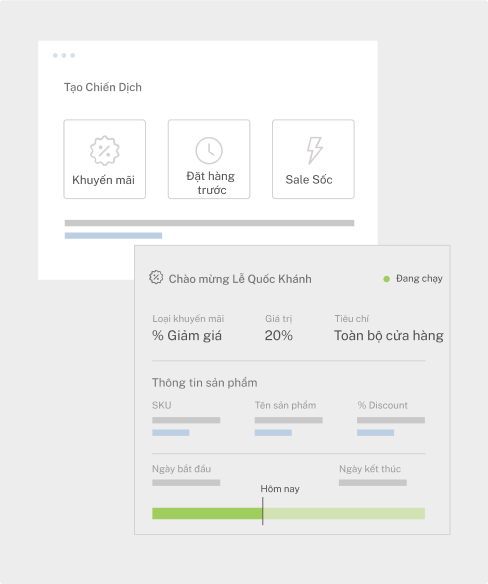Click the green Đang chạy status dot

(387, 279)
